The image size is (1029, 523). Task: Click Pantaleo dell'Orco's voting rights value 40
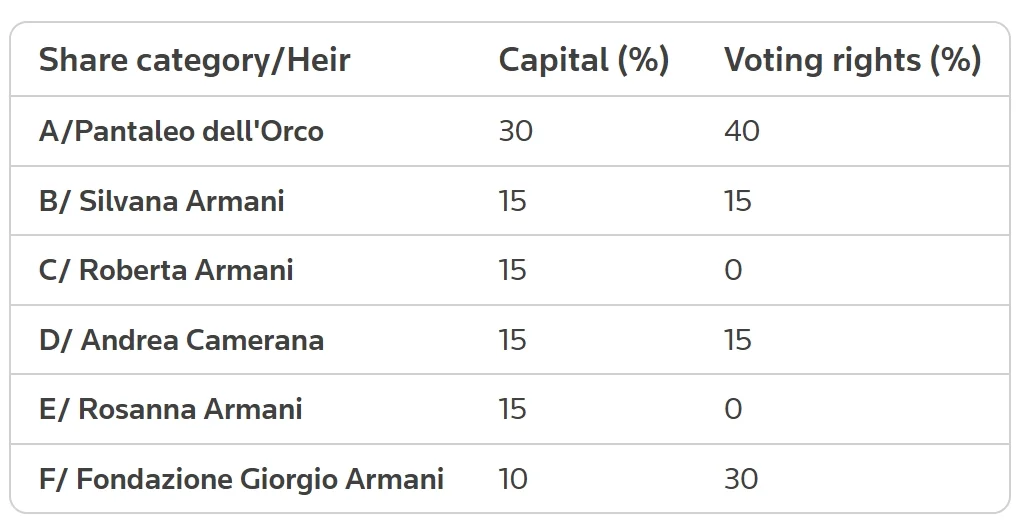742,131
